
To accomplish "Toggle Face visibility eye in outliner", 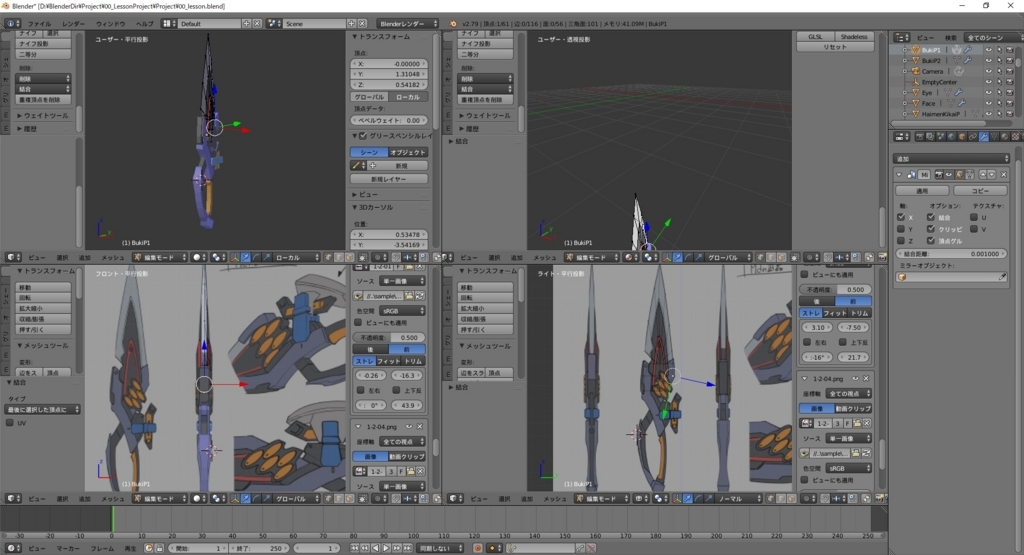I will [989, 103].
